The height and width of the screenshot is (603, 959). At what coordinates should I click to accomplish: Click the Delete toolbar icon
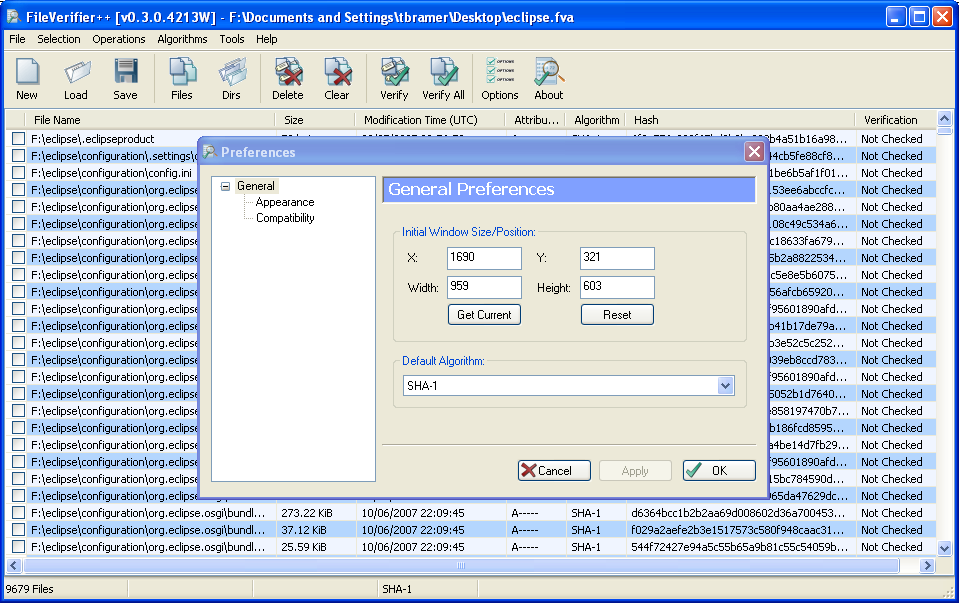pos(287,78)
